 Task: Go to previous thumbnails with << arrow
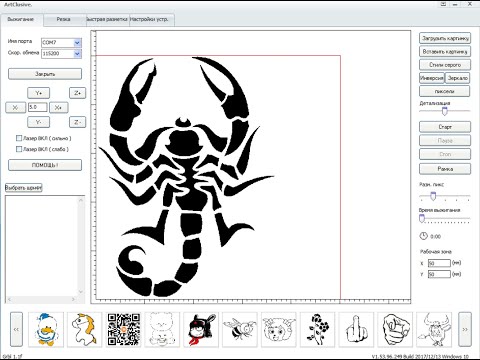click(x=16, y=329)
